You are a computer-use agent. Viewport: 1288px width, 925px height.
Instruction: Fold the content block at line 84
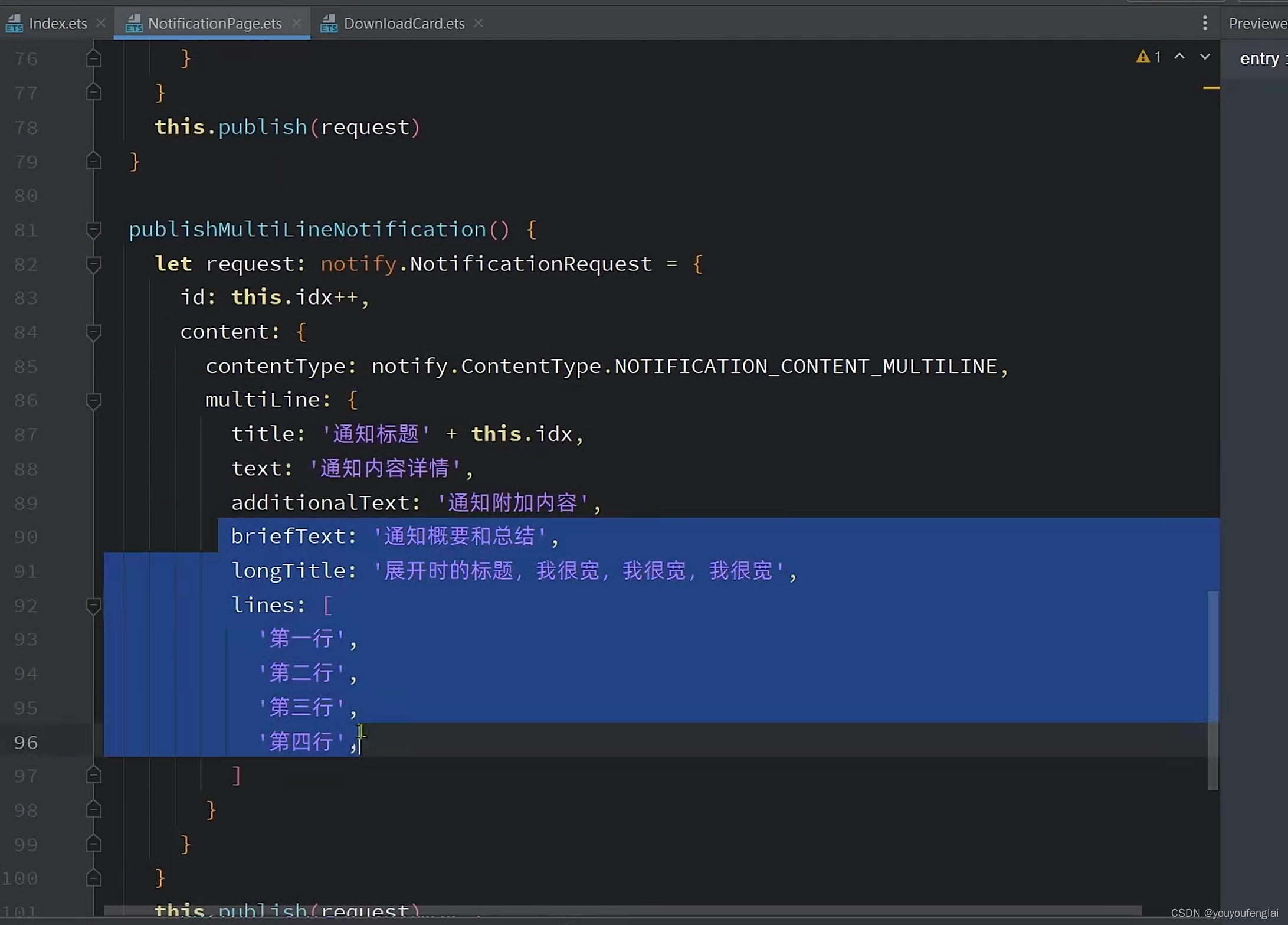(x=93, y=332)
